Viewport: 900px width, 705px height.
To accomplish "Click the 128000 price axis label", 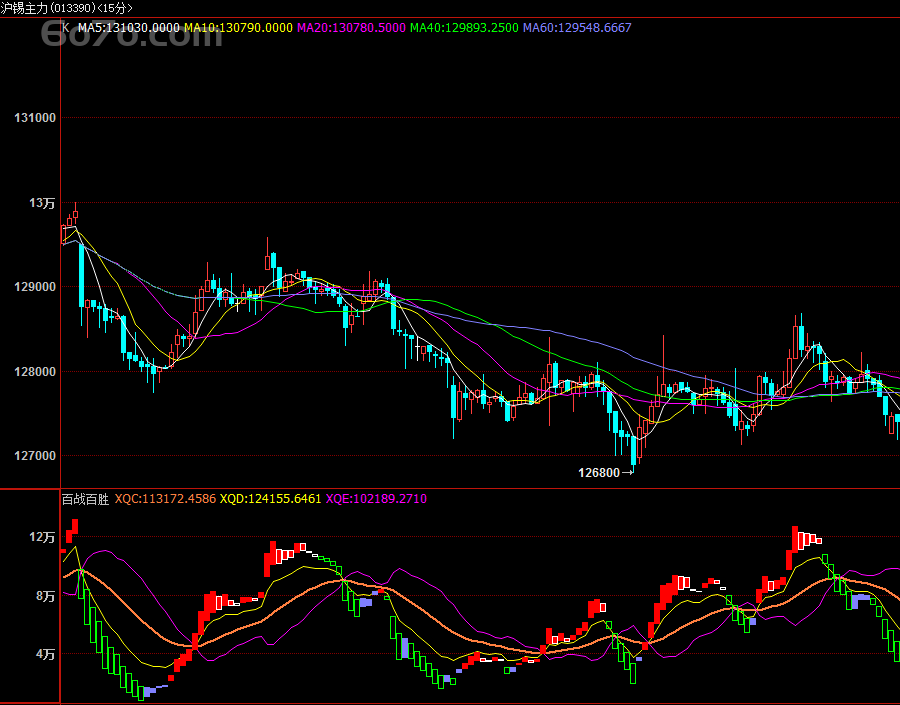I will pos(35,372).
